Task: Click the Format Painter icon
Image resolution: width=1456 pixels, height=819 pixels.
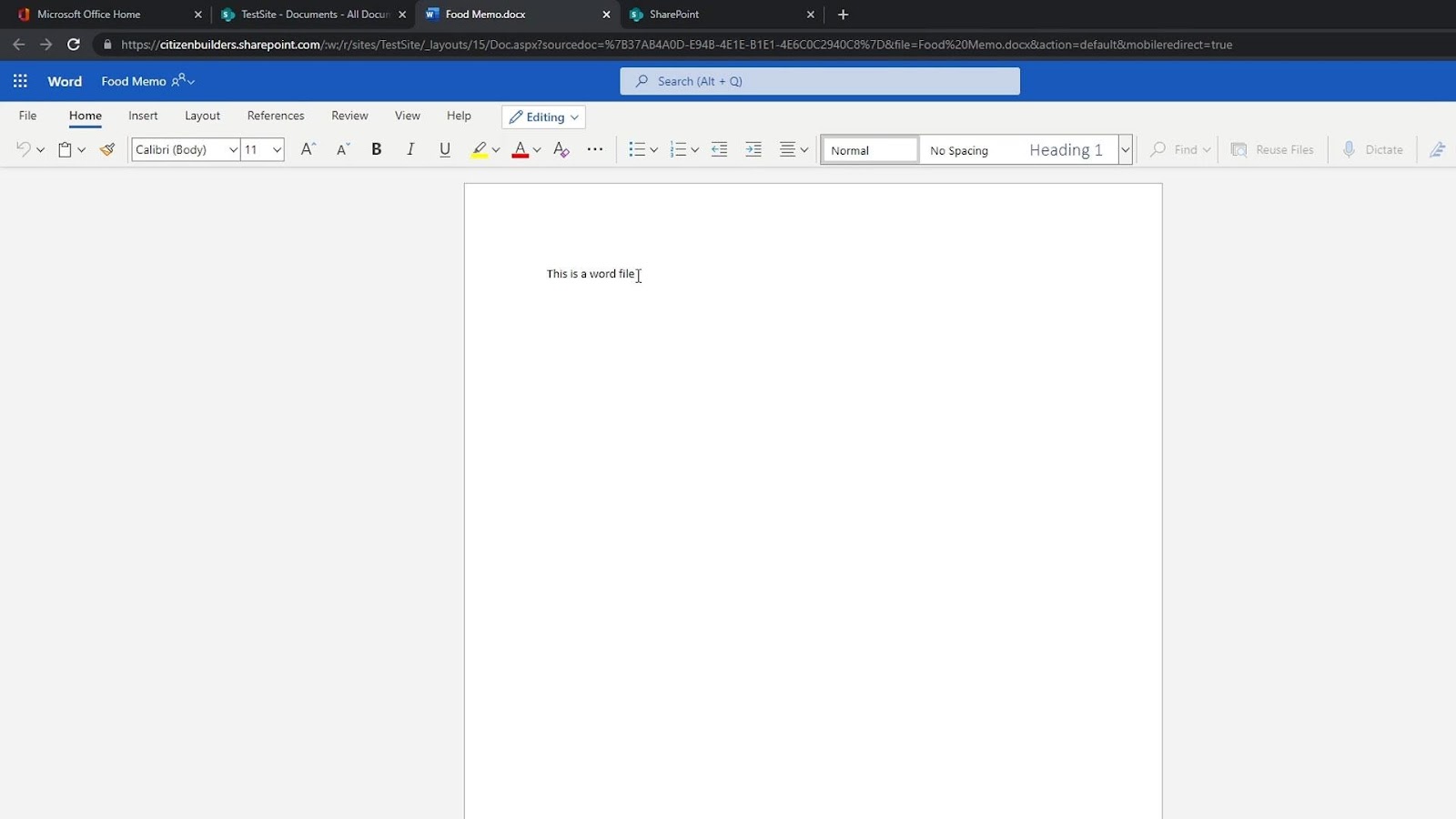Action: (x=107, y=149)
